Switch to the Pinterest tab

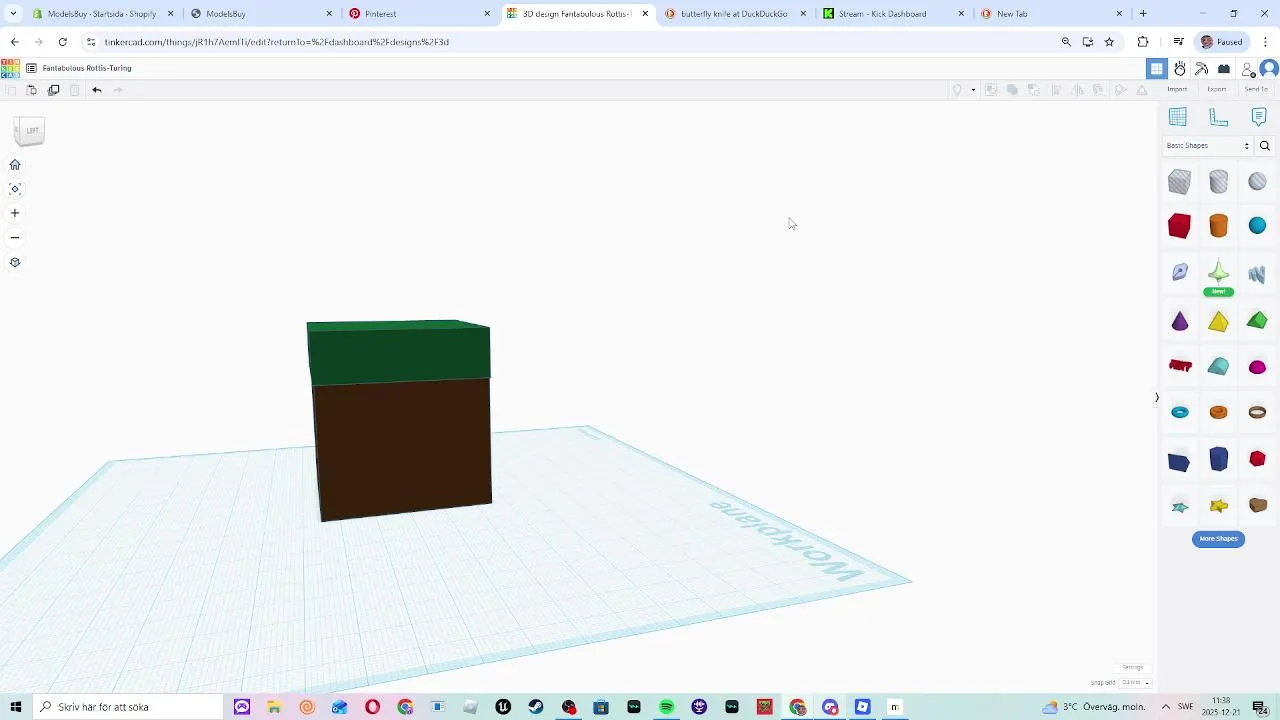(420, 14)
